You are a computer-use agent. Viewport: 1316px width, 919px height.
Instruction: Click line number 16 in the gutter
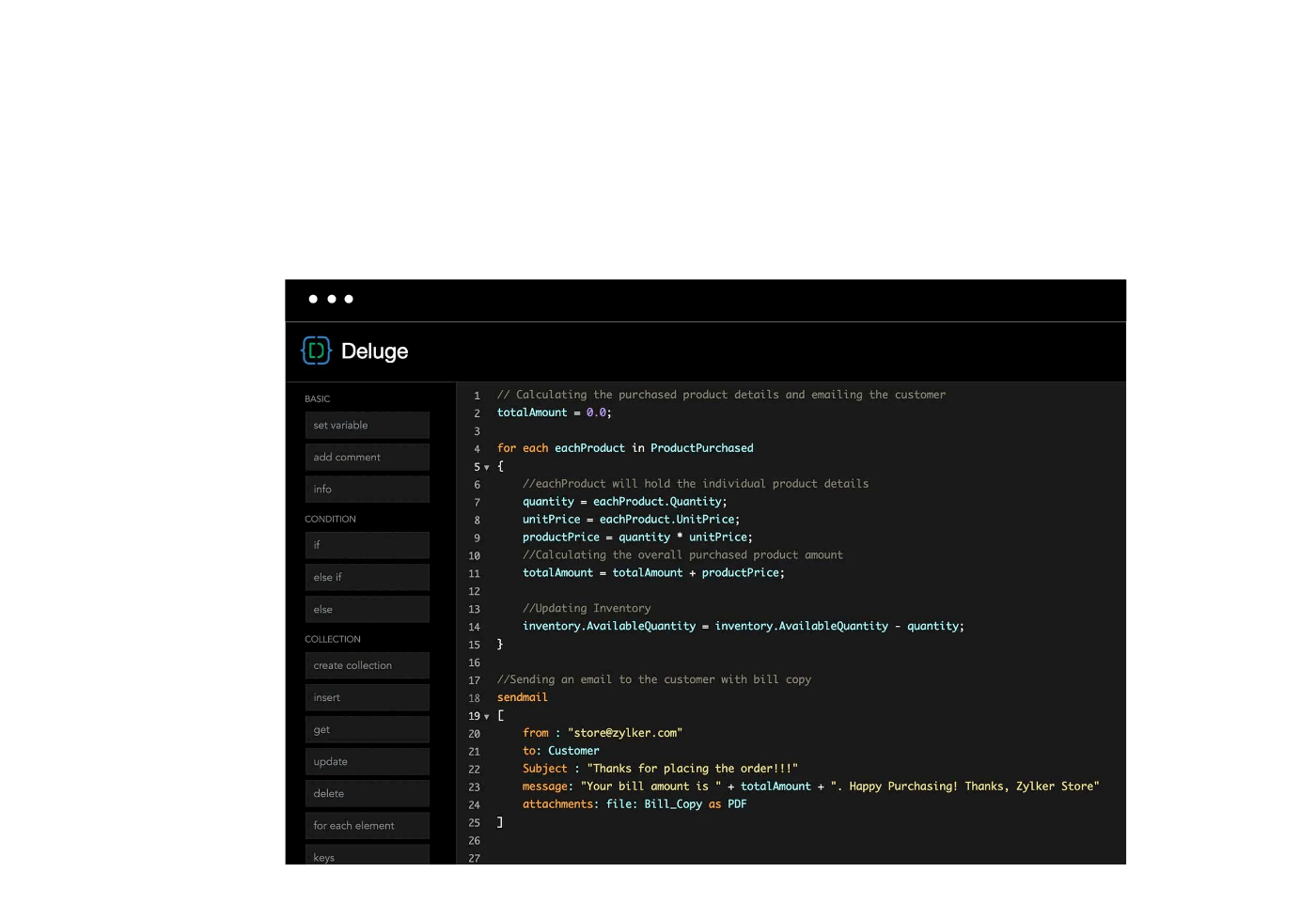(x=474, y=663)
